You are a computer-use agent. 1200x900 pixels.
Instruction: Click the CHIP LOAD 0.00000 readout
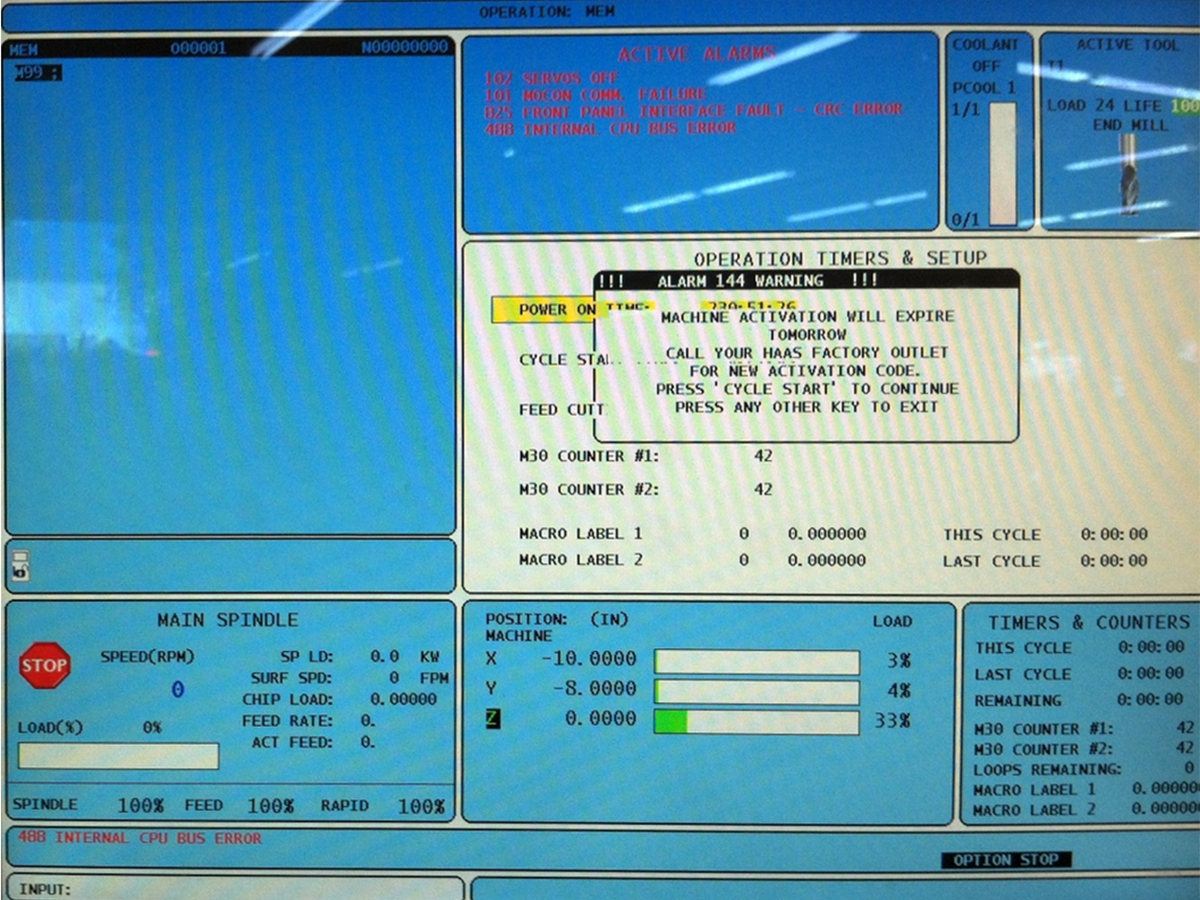[340, 699]
